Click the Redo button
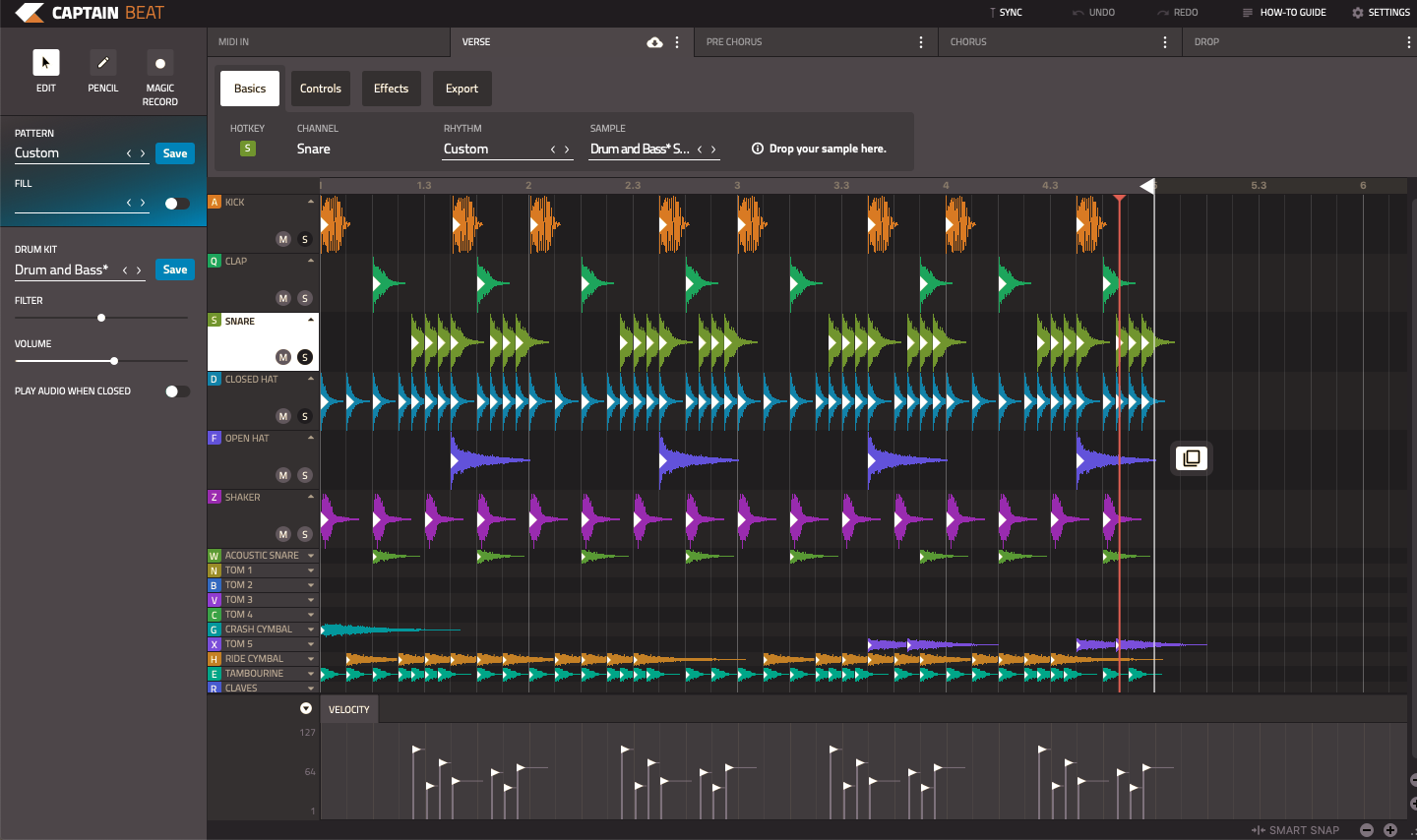1417x840 pixels. point(1178,13)
